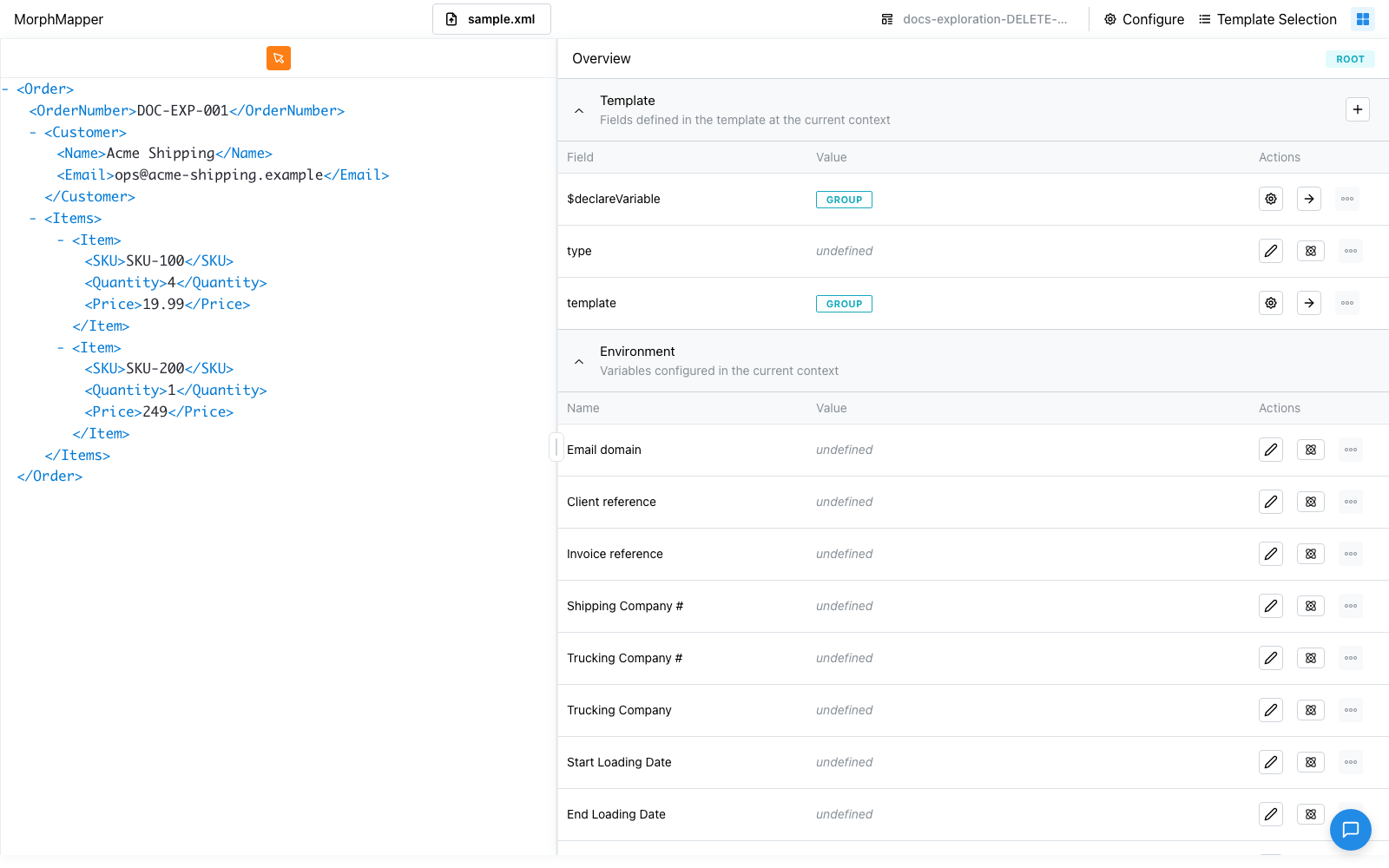Open Template Selection
Image resolution: width=1389 pixels, height=868 pixels.
click(x=1267, y=19)
